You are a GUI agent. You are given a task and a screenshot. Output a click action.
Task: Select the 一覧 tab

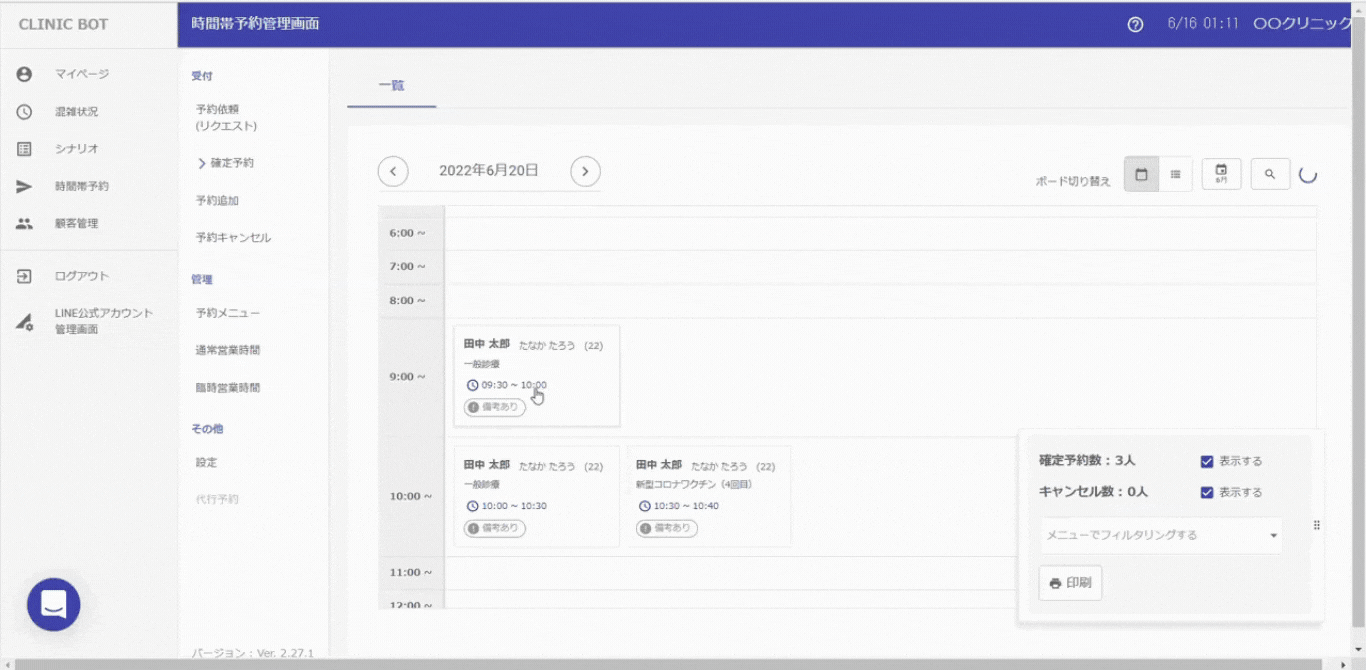click(391, 86)
